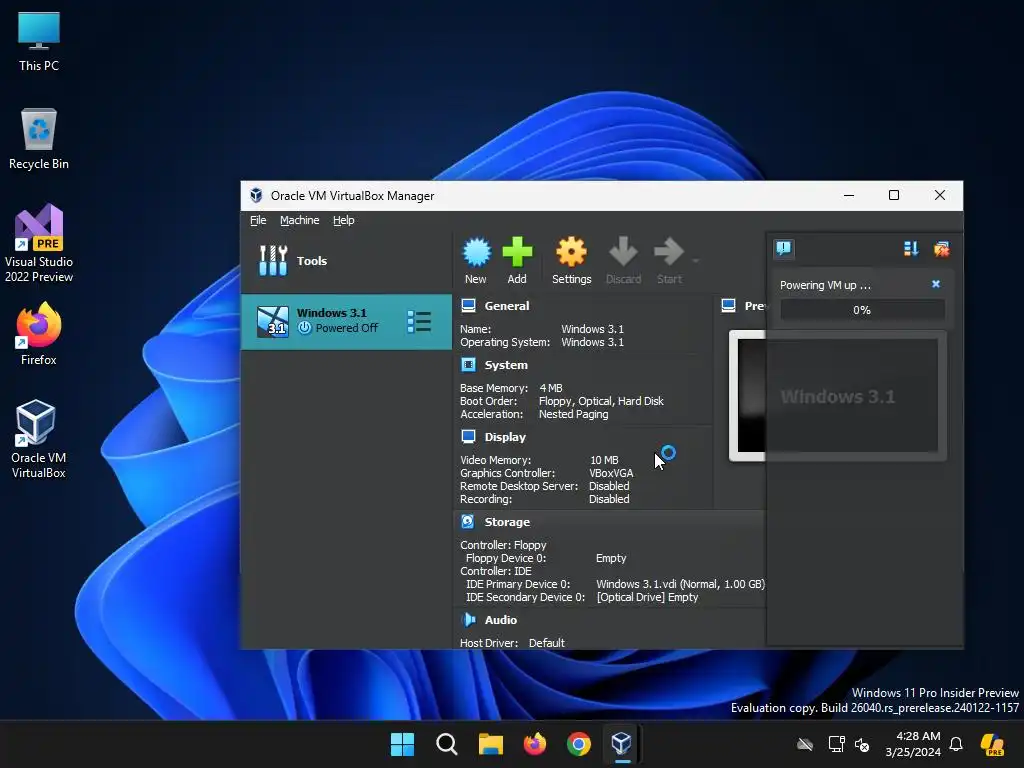The image size is (1024, 768).
Task: Click the General section header
Action: click(507, 306)
